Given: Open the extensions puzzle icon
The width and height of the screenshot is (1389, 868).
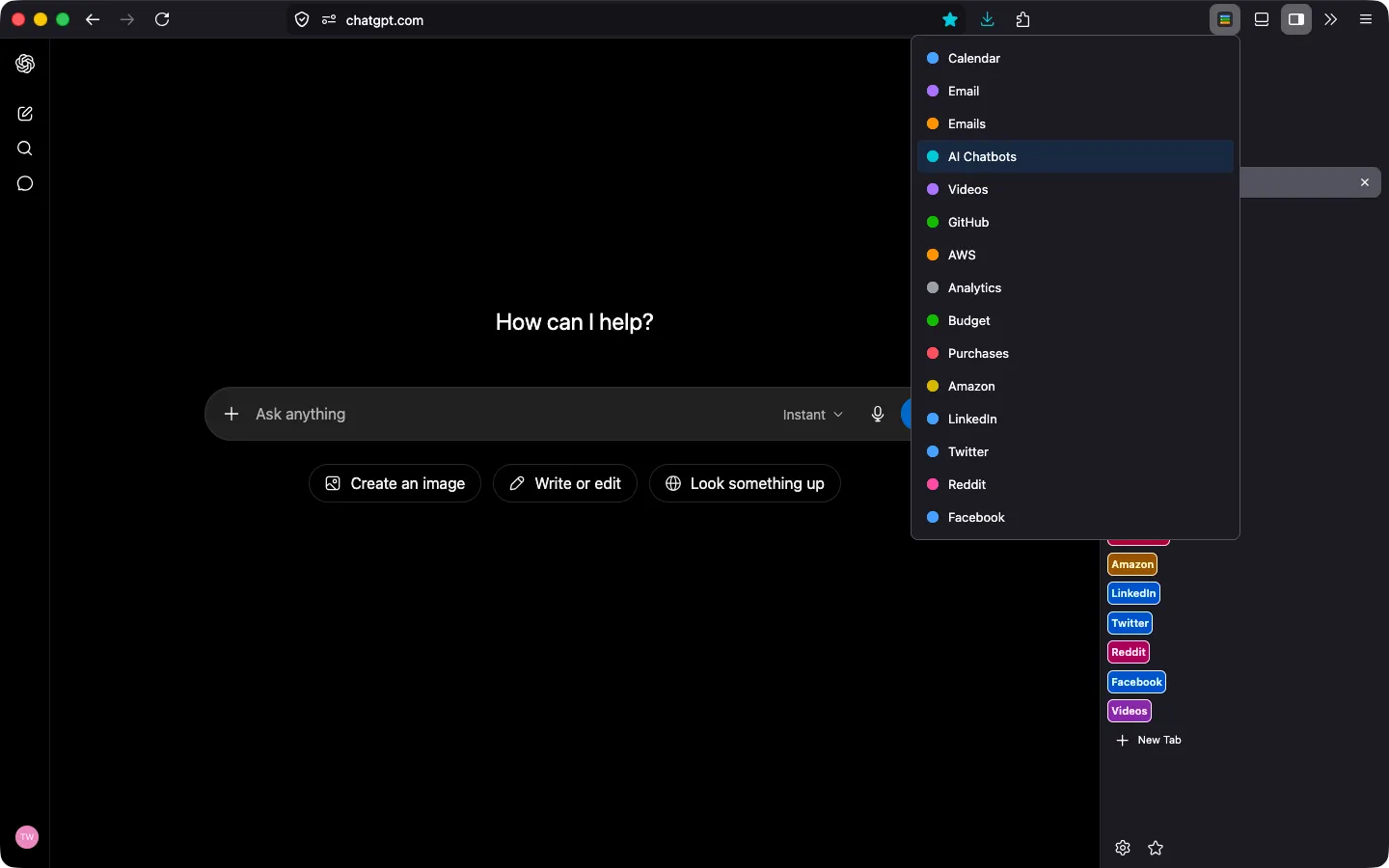Looking at the screenshot, I should pos(1023,19).
